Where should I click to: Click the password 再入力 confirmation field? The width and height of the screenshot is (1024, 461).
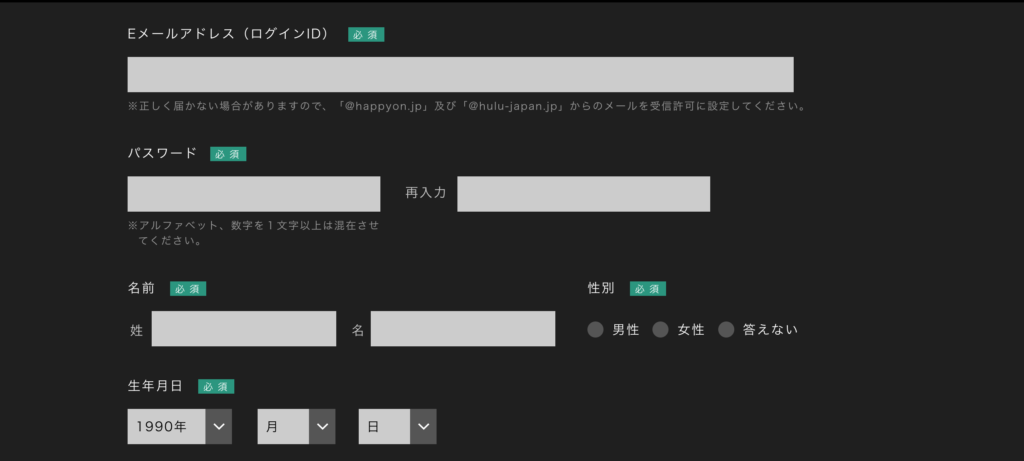click(583, 194)
